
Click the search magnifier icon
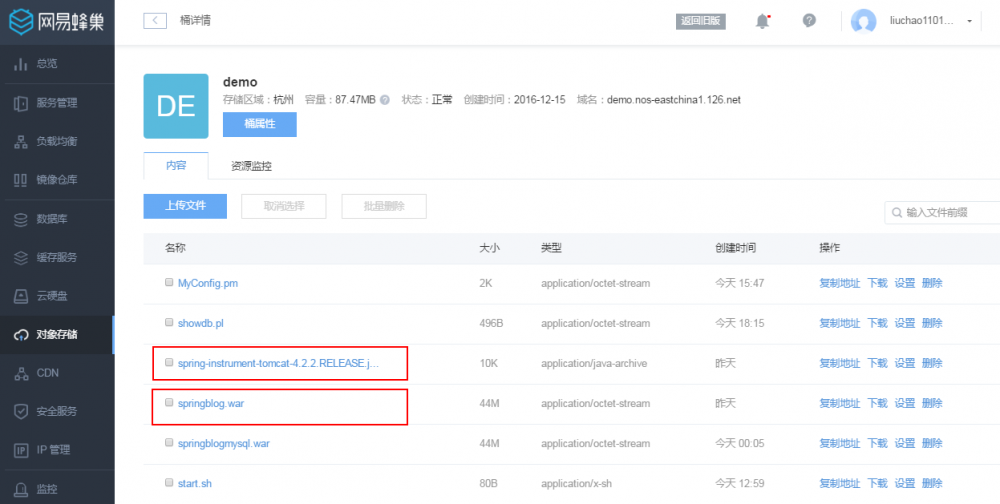pos(897,213)
